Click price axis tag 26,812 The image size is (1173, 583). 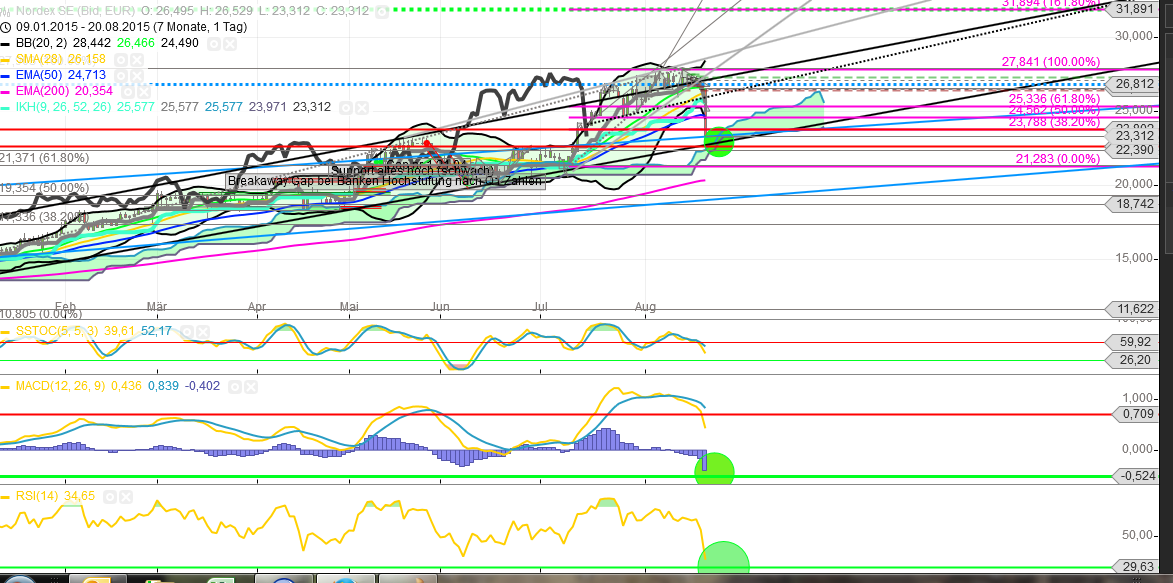(x=1132, y=83)
